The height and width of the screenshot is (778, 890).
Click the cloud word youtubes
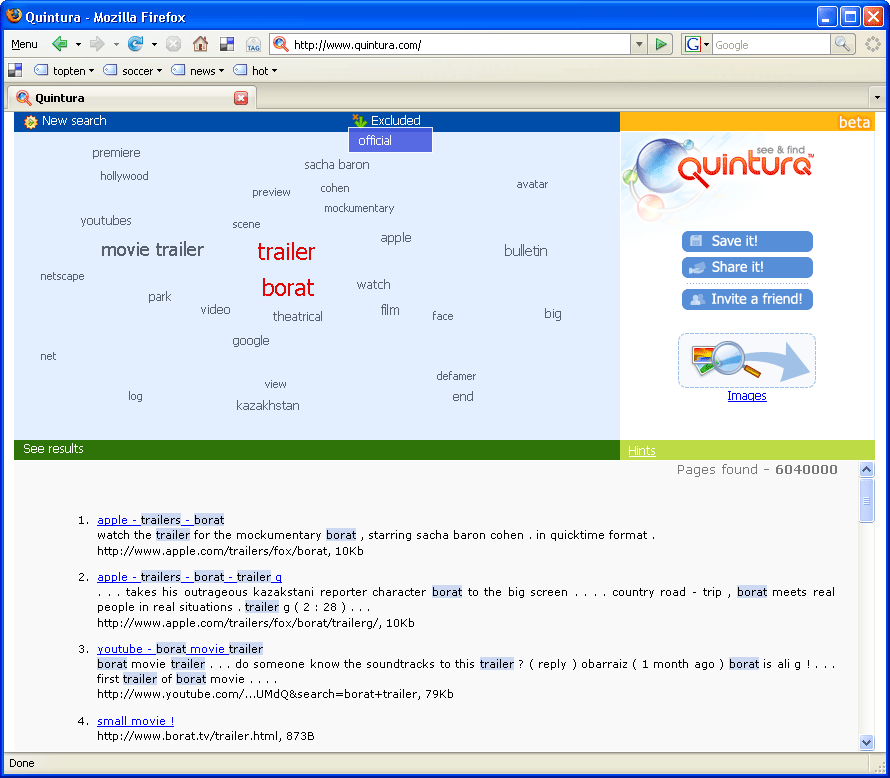pyautogui.click(x=106, y=221)
